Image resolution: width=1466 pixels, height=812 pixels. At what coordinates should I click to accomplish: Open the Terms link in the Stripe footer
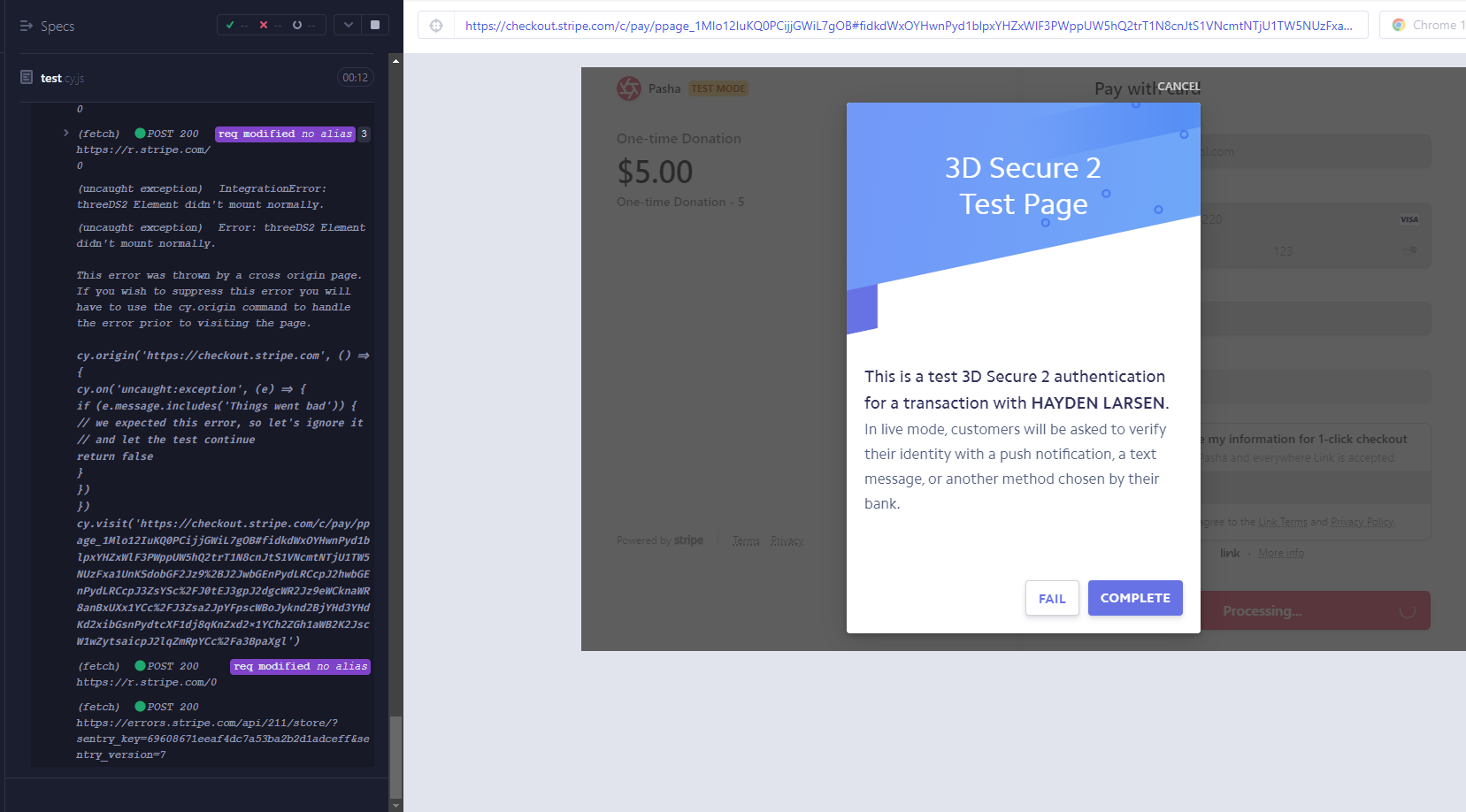tap(746, 540)
